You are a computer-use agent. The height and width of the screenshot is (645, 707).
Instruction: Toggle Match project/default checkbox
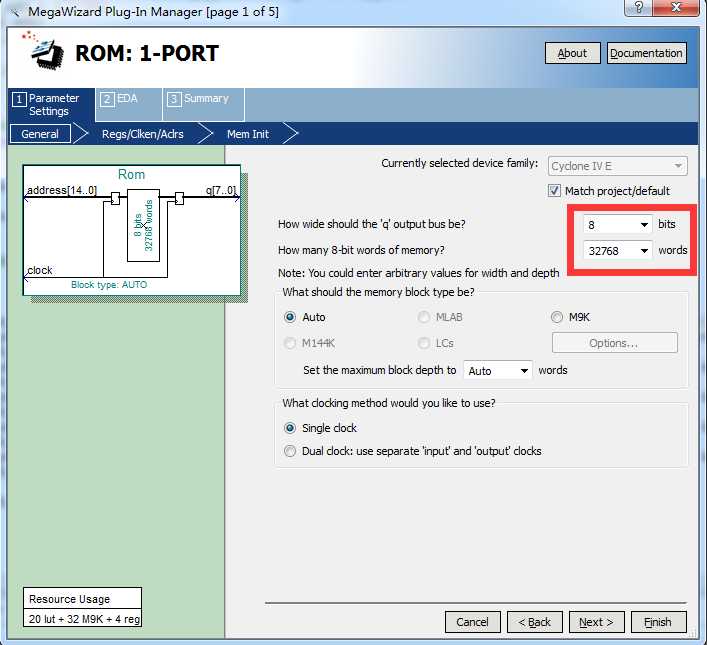[554, 191]
